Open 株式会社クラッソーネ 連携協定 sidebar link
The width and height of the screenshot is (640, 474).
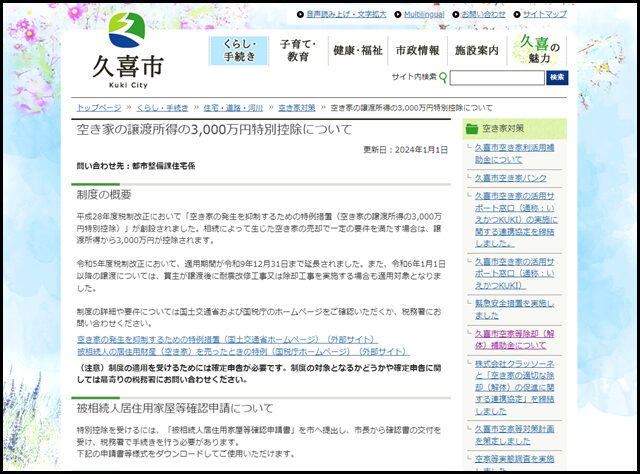[514, 387]
